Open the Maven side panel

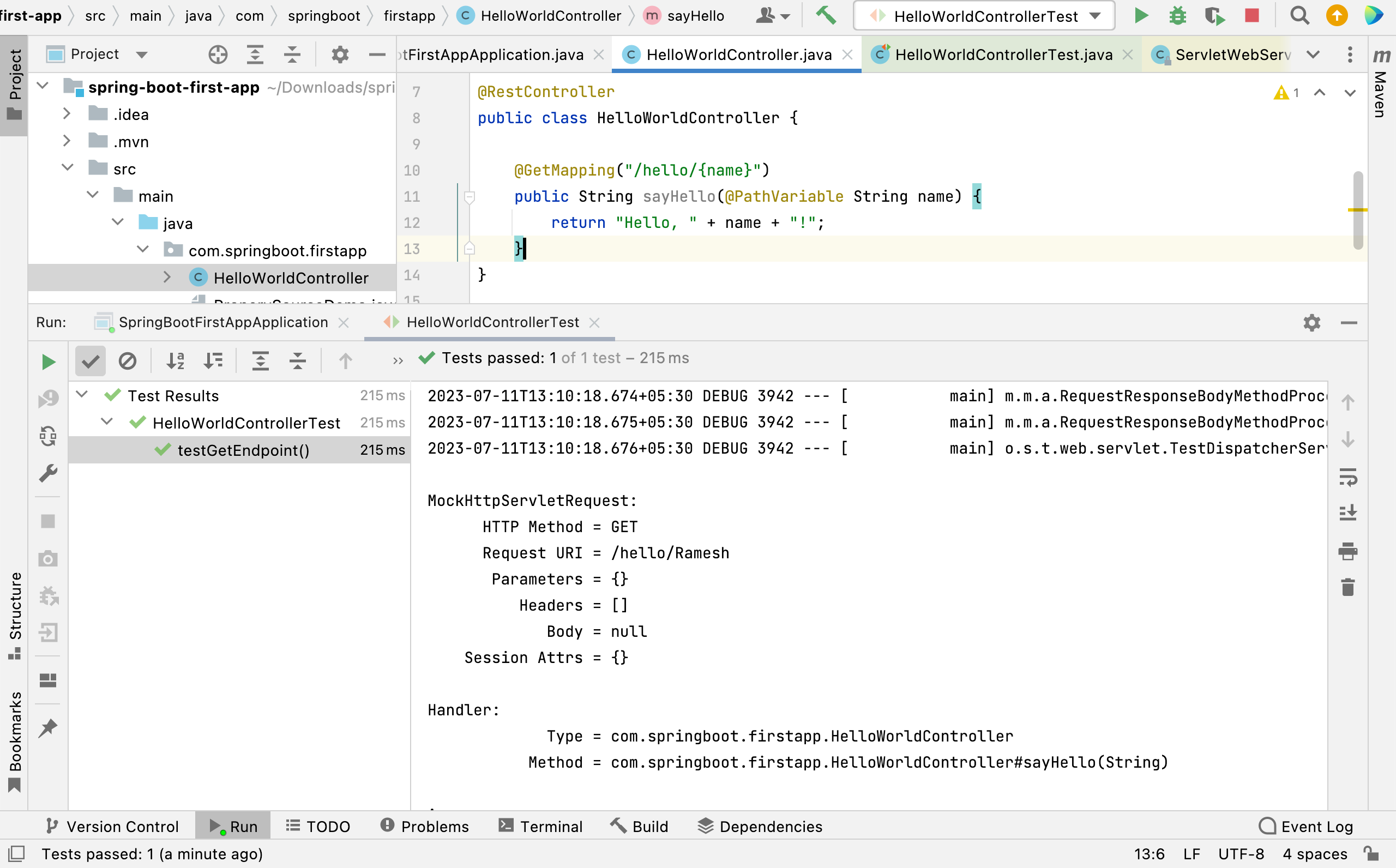[x=1382, y=83]
